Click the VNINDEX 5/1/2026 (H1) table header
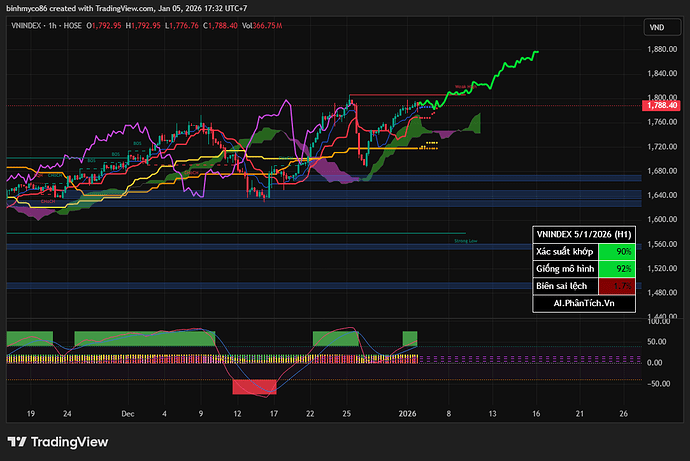The width and height of the screenshot is (690, 461). pyautogui.click(x=583, y=233)
